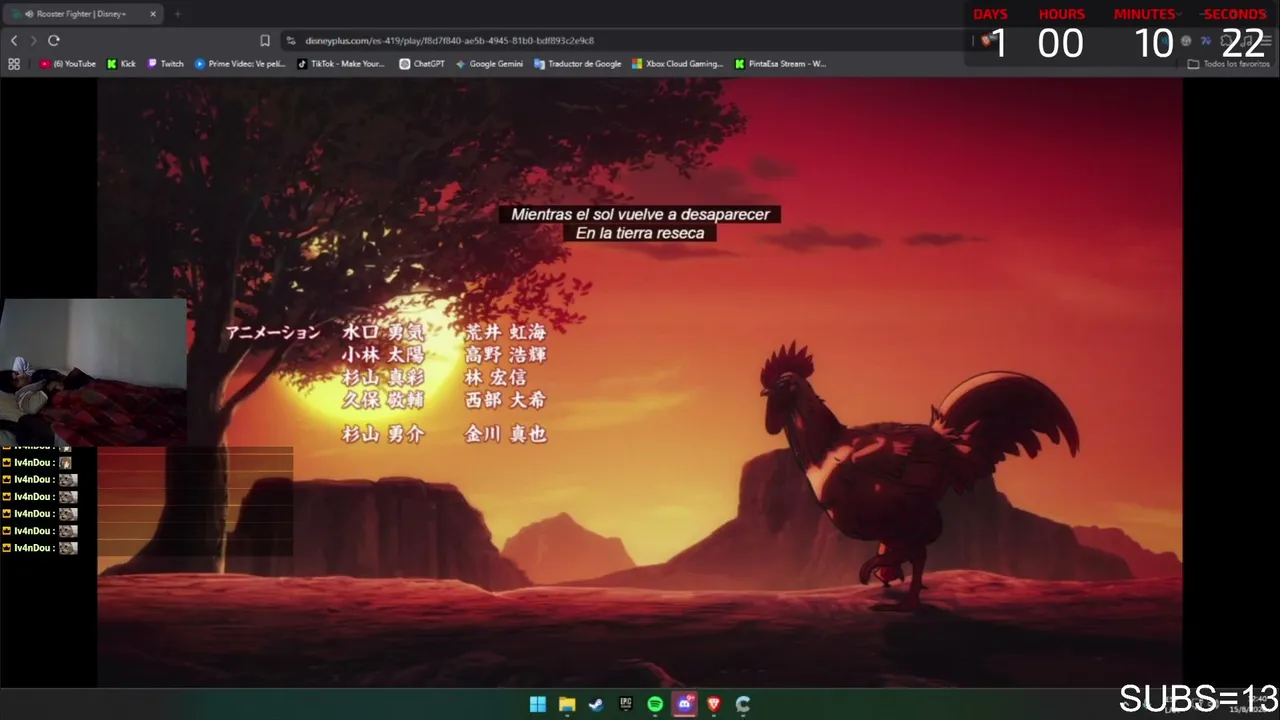Reload the Disney+ page
This screenshot has height=720, width=1280.
54,40
